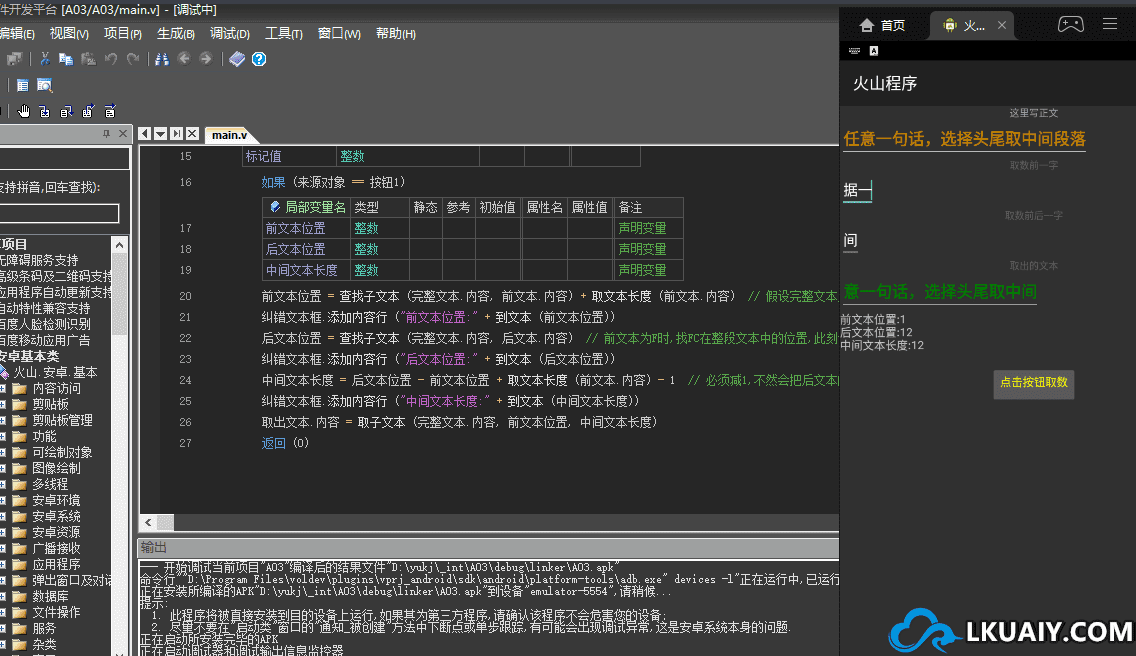Click the code editor horizontal scrollbar thumb
Viewport: 1136px width, 656px height.
(x=164, y=523)
